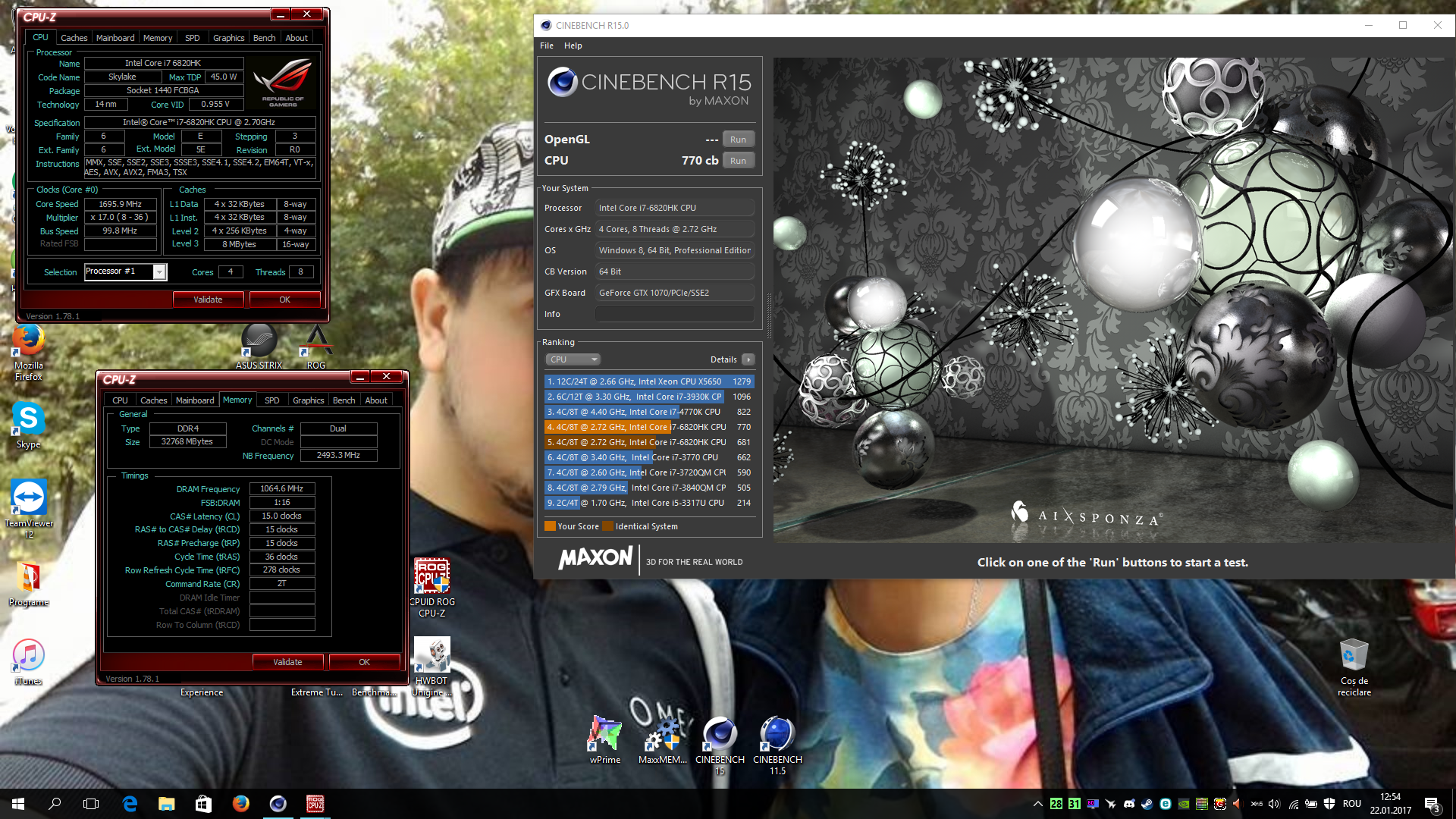
Task: Open Discord from the system tray
Action: [x=1129, y=804]
